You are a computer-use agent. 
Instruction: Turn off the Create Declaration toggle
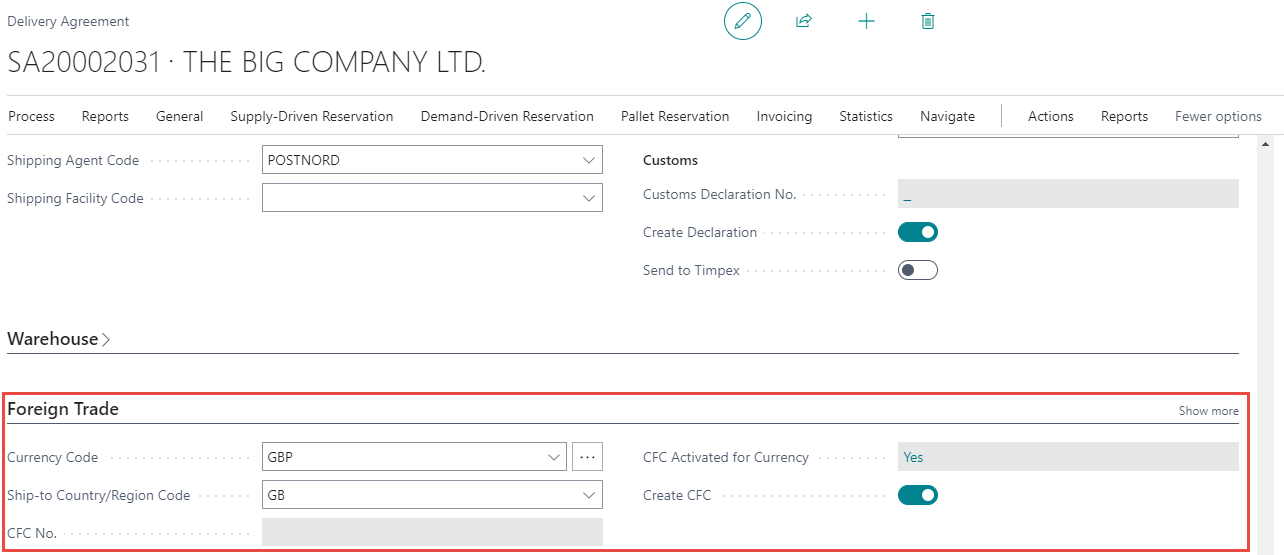click(x=917, y=232)
